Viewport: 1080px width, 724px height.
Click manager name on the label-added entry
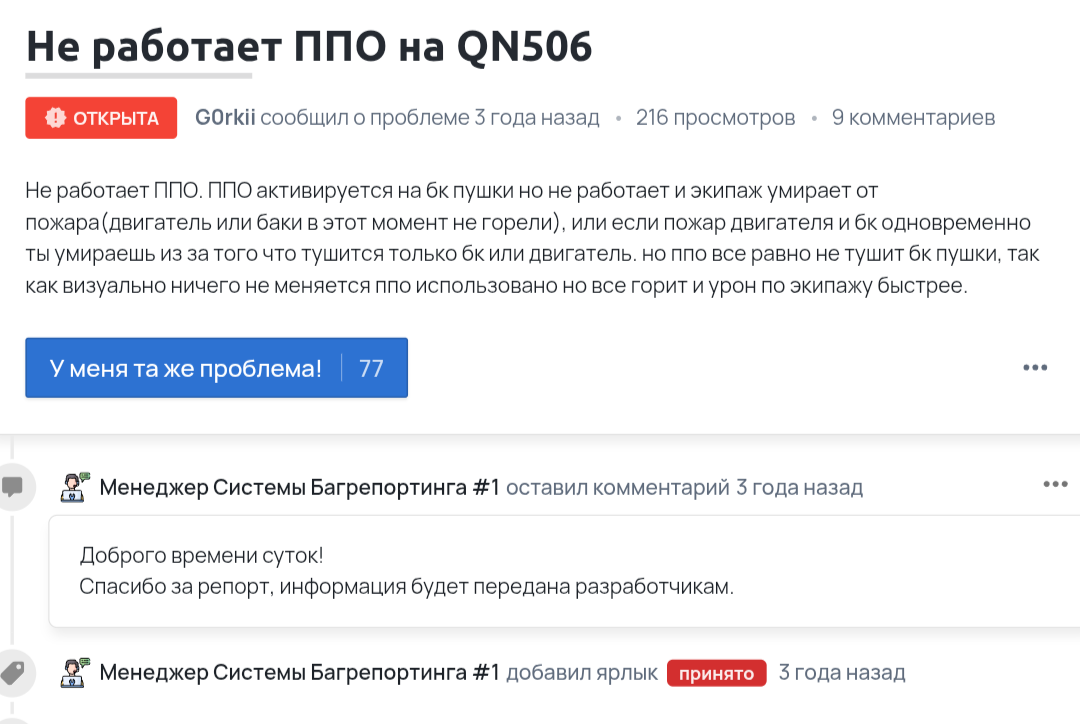click(x=299, y=673)
